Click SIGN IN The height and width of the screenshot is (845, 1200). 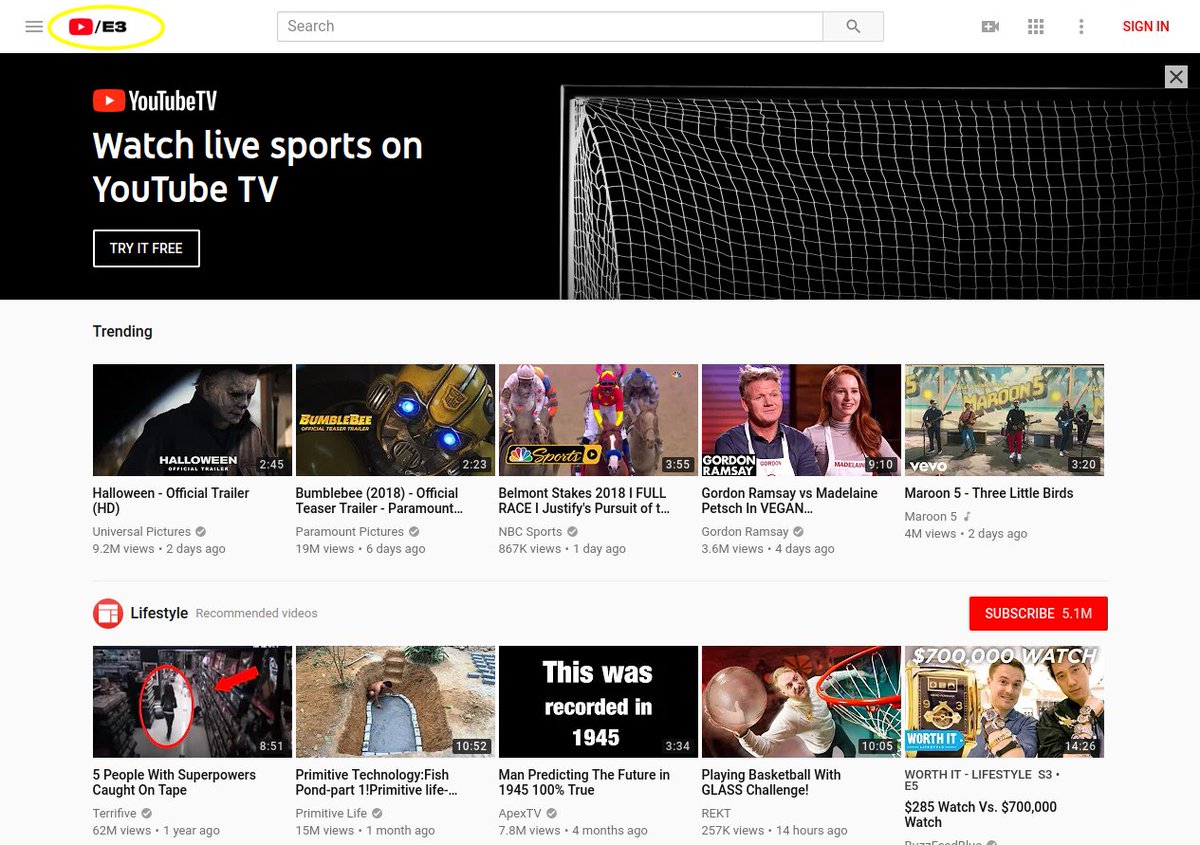tap(1145, 27)
